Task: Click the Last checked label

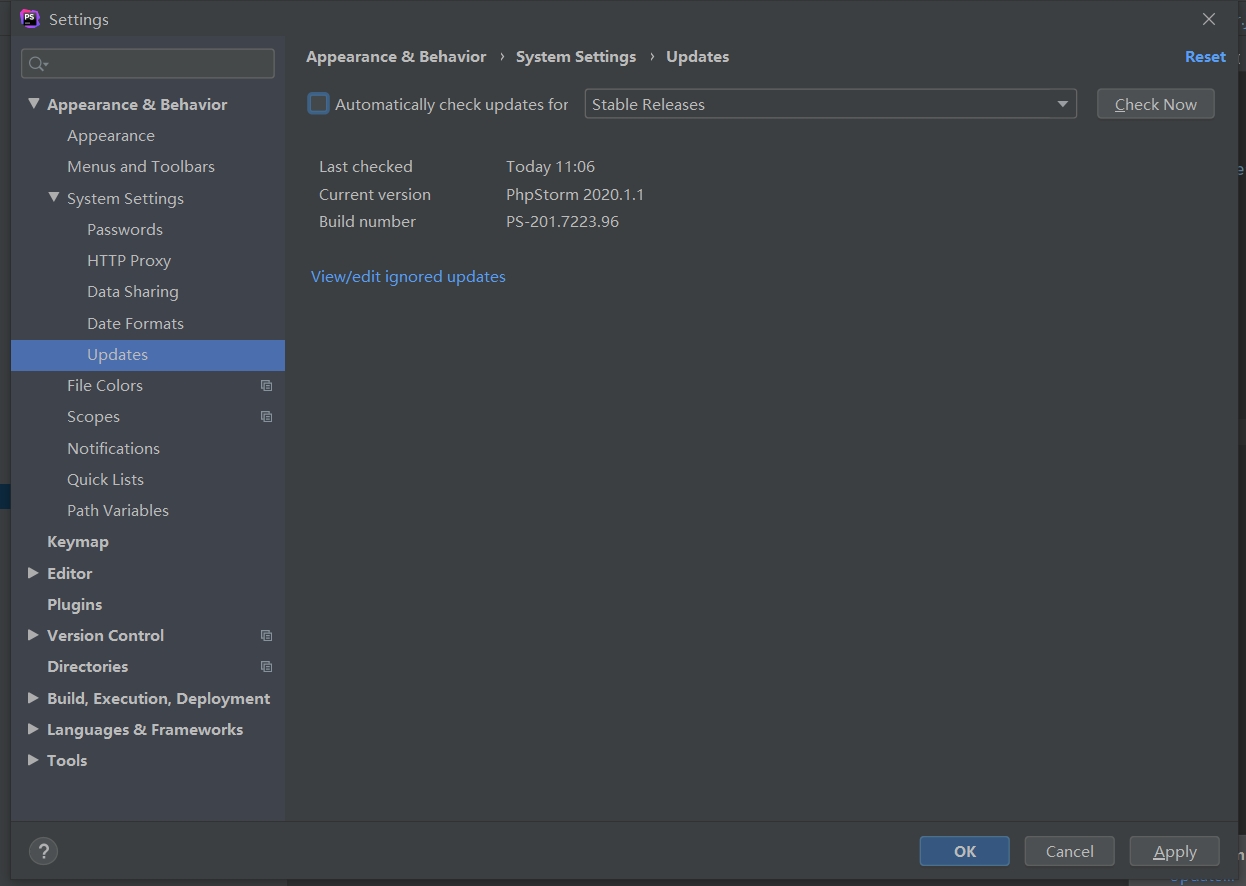Action: (x=366, y=167)
